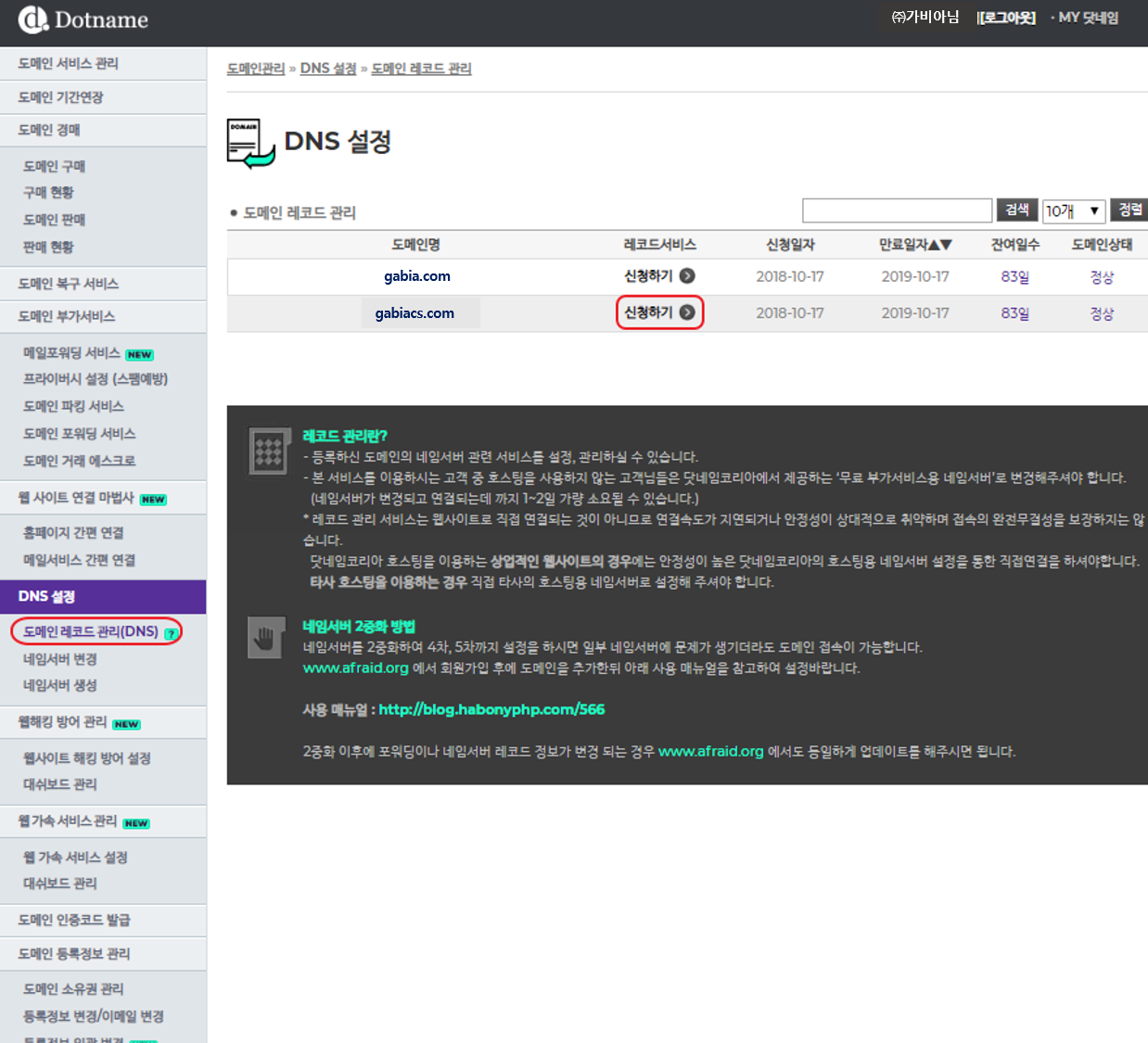Click the 정렬 button

[x=1129, y=210]
